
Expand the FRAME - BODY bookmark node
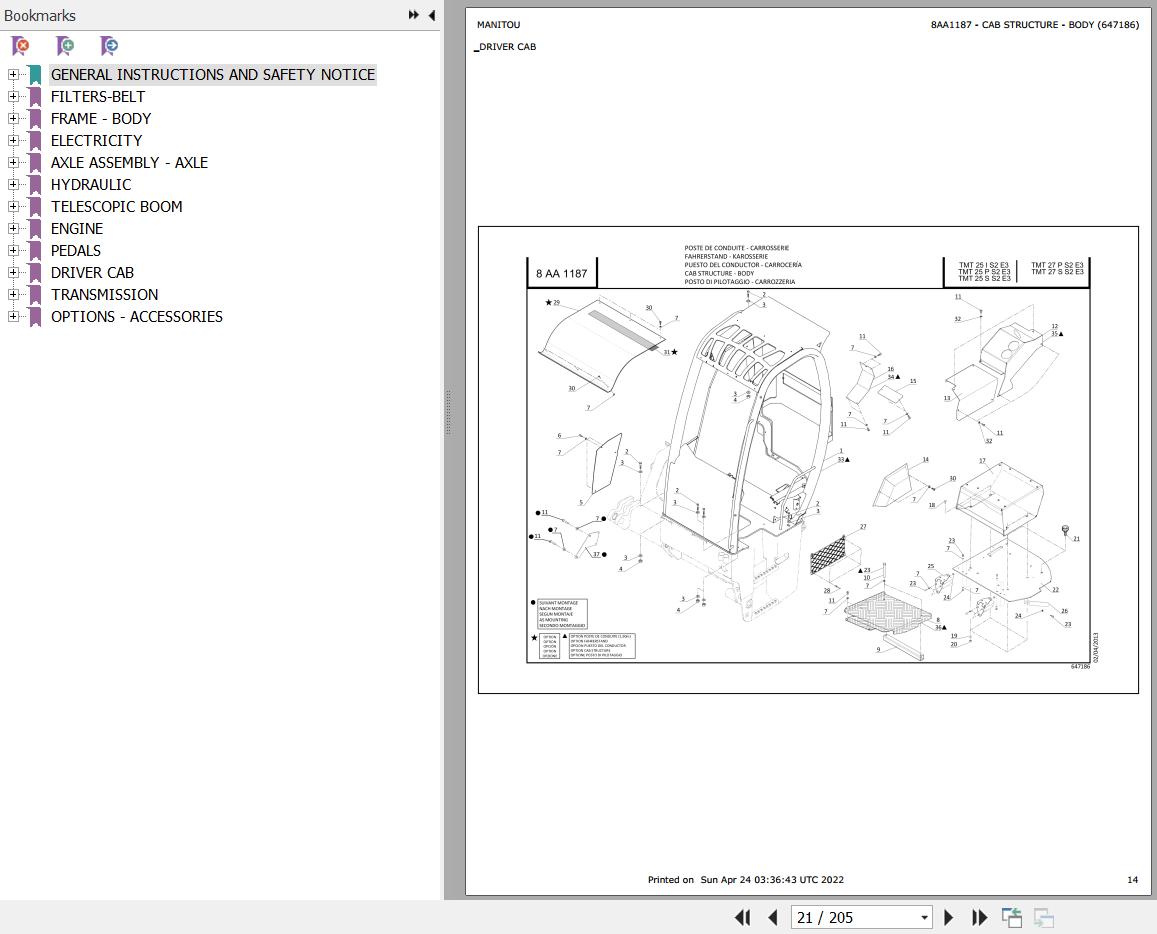[13, 118]
